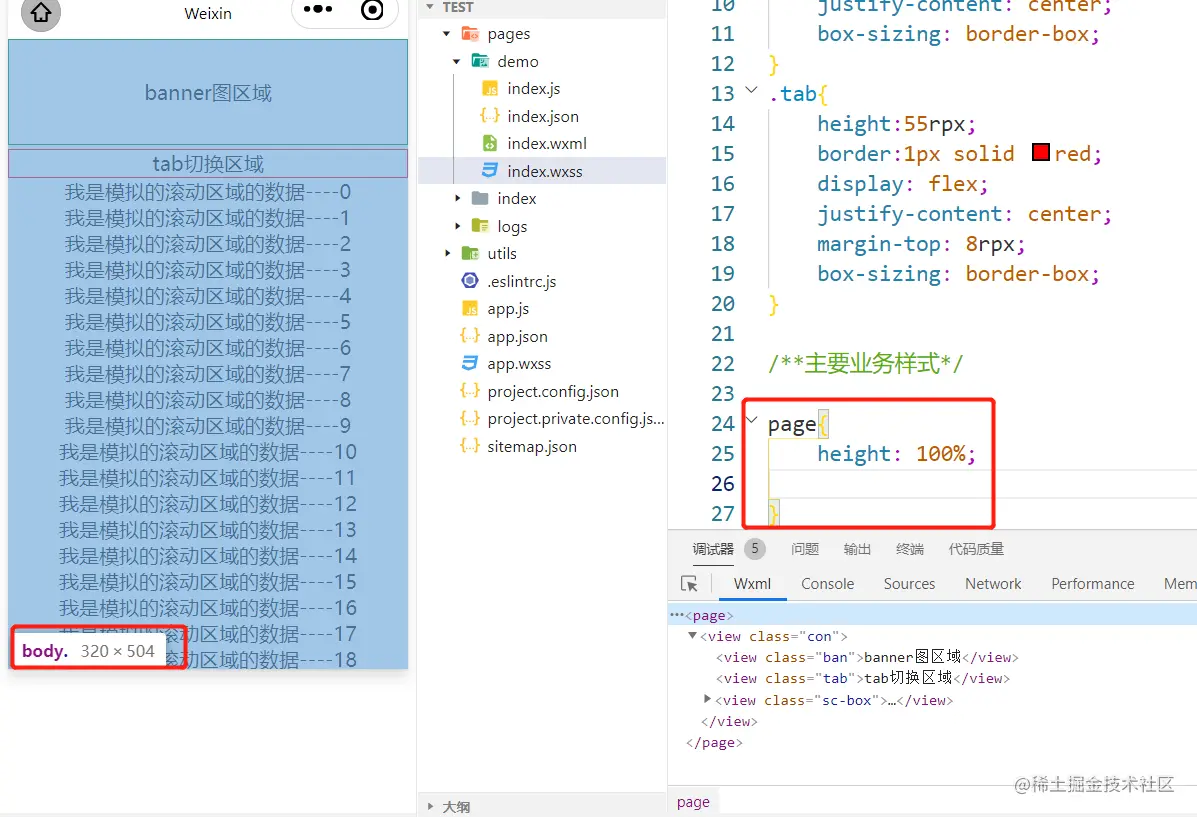Switch to the 终端 tab
Viewport: 1197px width, 817px height.
(910, 549)
